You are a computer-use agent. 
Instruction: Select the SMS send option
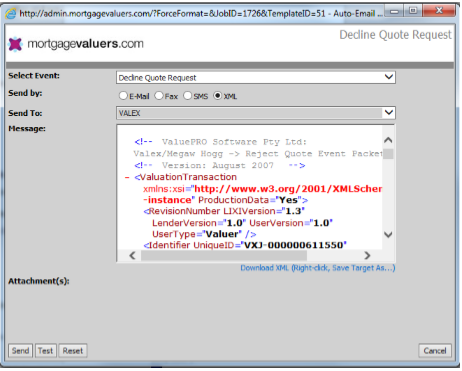coord(188,96)
